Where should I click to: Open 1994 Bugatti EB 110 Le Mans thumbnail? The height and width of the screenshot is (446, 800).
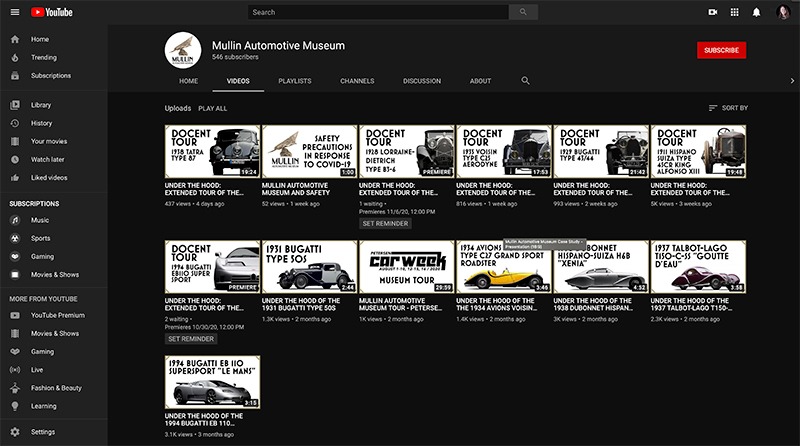pos(212,382)
